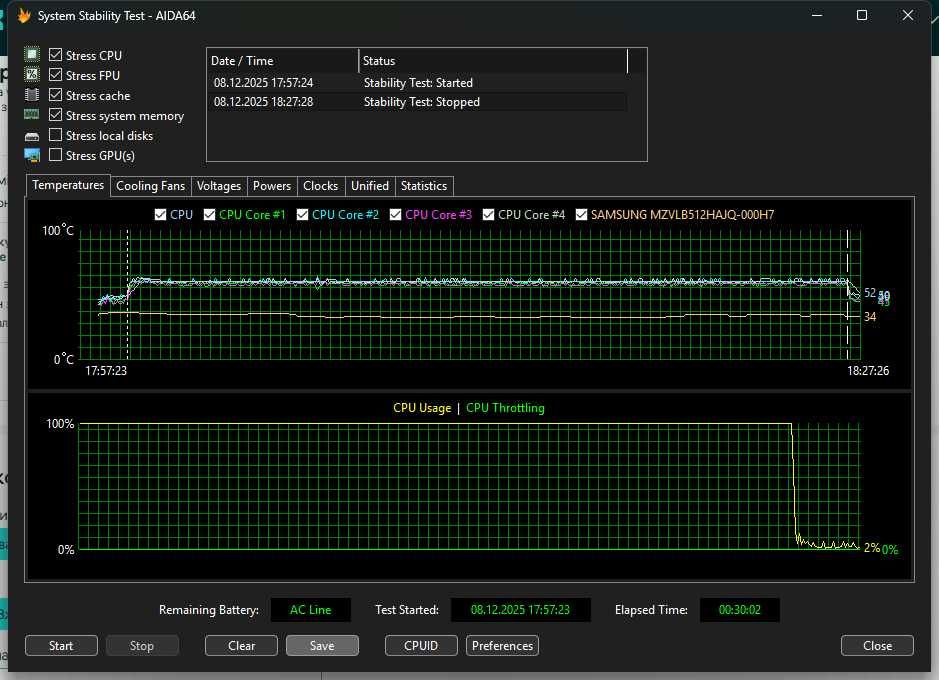939x680 pixels.
Task: Uncheck the SAMSUNG MZVLB512HAJQ drive sensor
Action: (581, 214)
